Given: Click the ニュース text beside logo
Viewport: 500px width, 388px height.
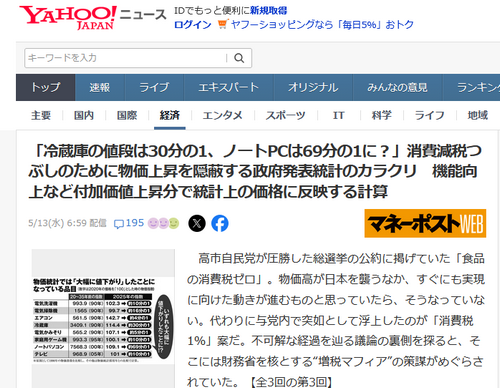Looking at the screenshot, I should point(143,15).
